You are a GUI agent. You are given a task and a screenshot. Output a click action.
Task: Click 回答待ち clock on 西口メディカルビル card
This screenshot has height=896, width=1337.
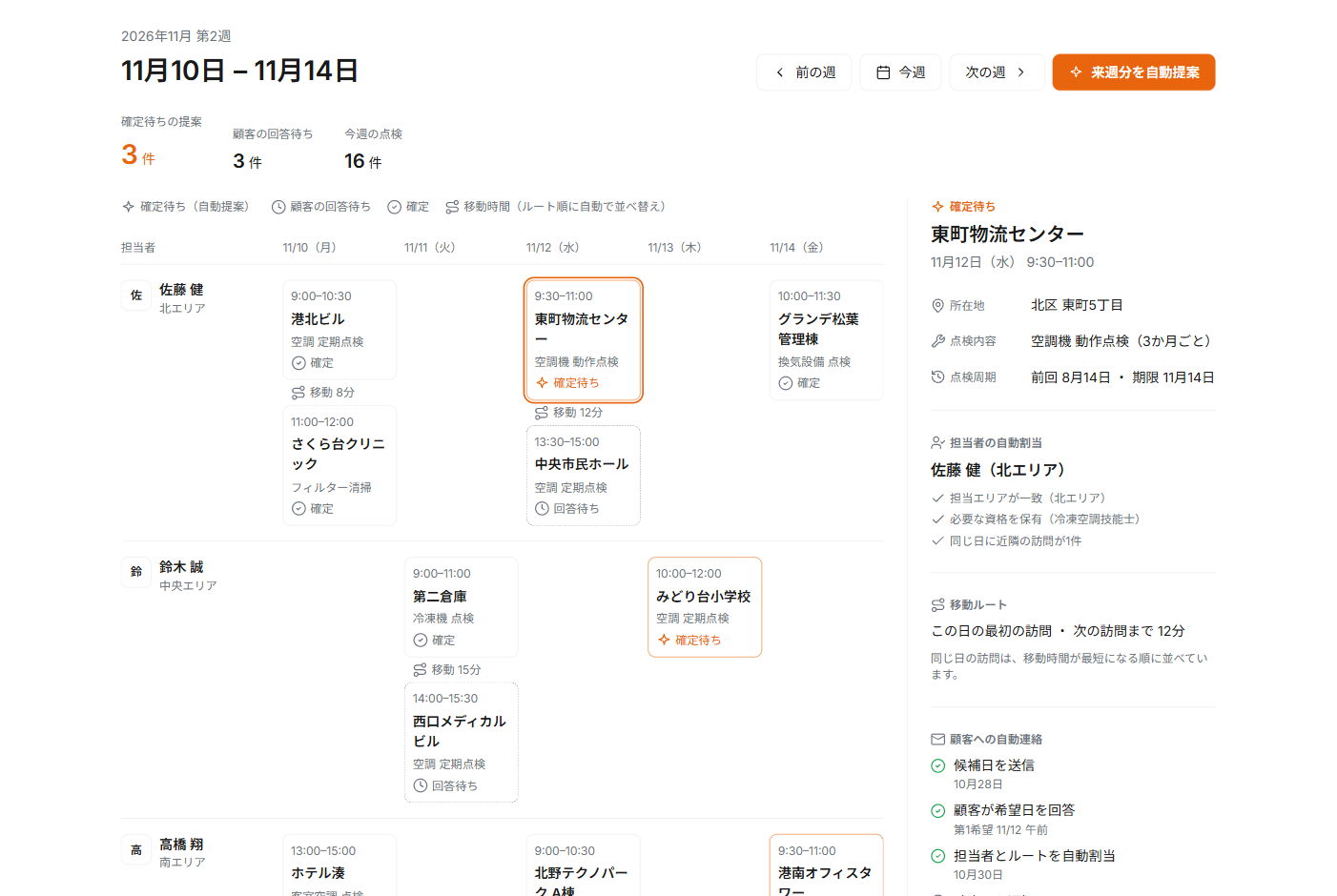(420, 786)
